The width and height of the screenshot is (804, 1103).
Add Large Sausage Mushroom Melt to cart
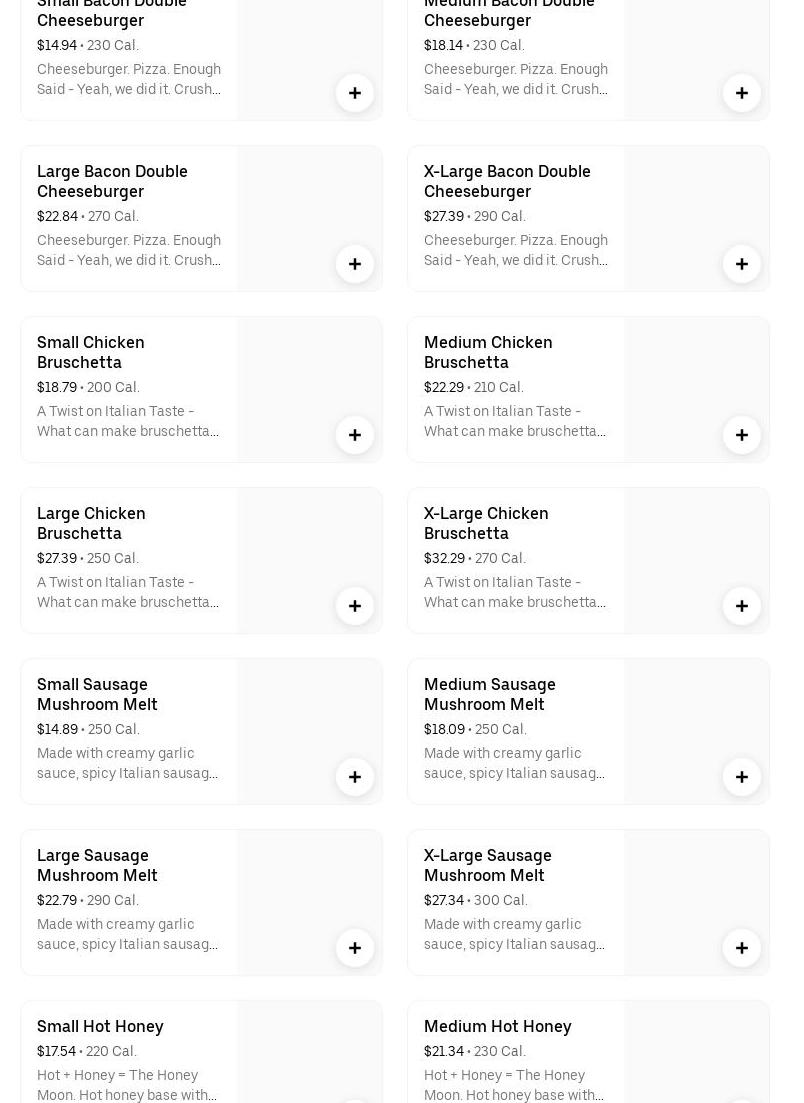pos(355,948)
